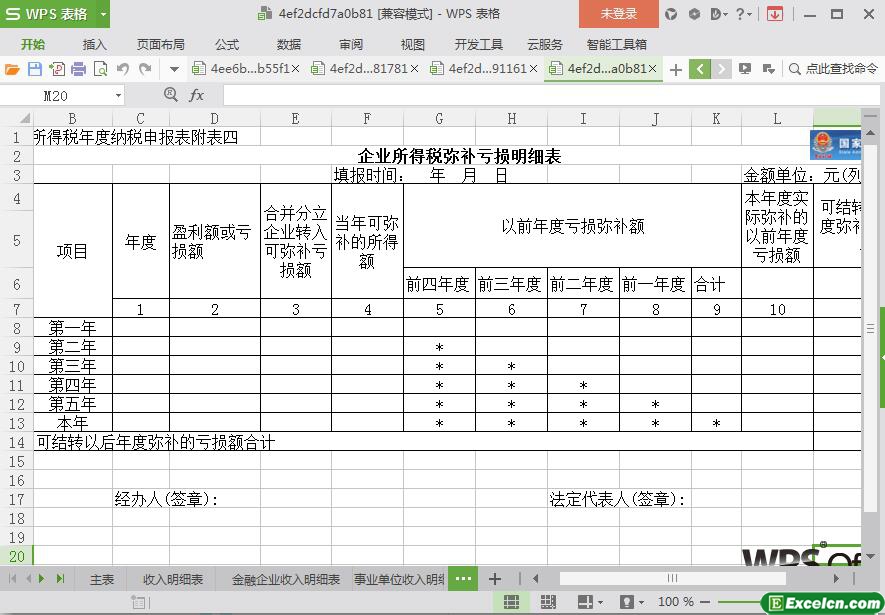Click the 未登录 login button
Image resolution: width=885 pixels, height=615 pixels.
click(x=618, y=14)
